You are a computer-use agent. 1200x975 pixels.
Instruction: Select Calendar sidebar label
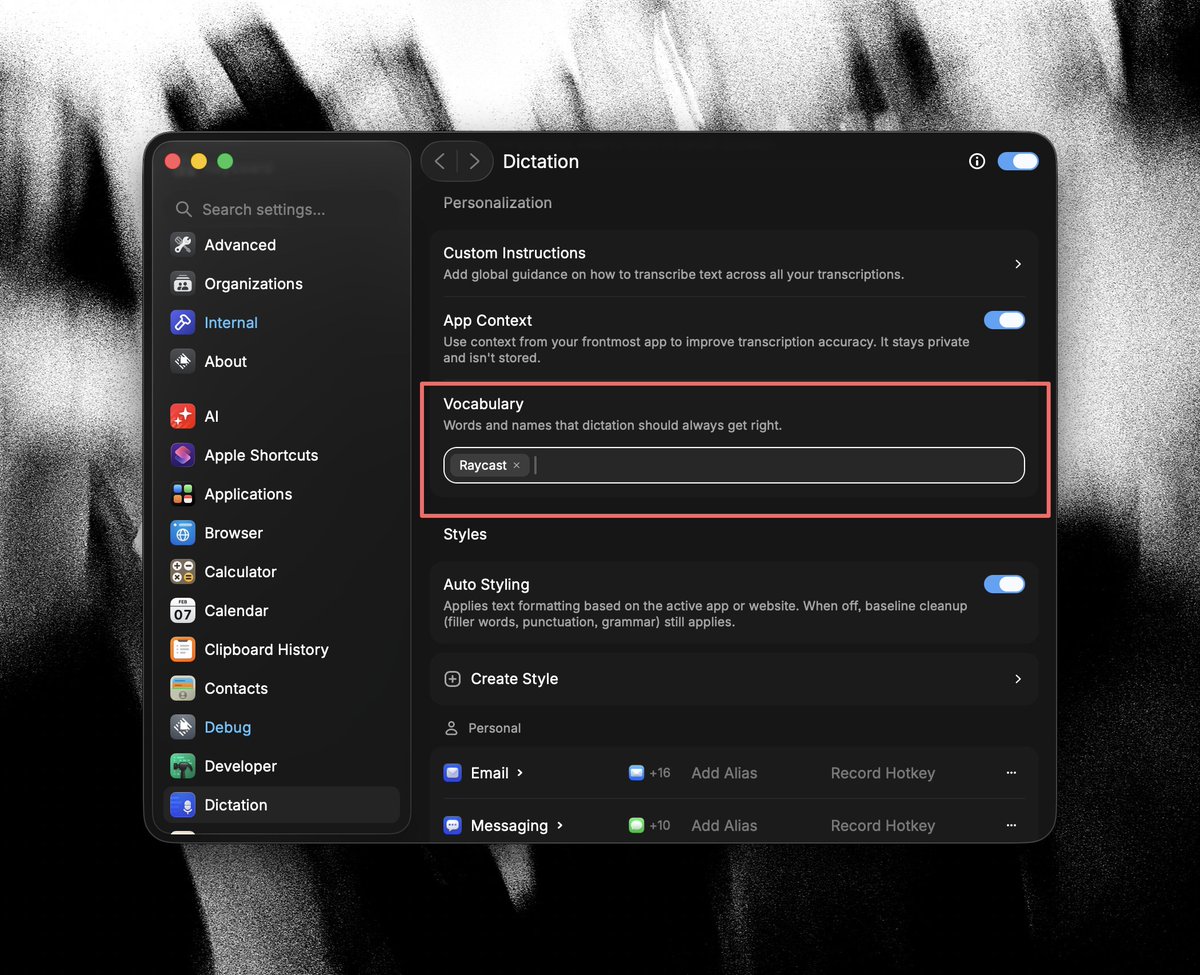pyautogui.click(x=236, y=611)
